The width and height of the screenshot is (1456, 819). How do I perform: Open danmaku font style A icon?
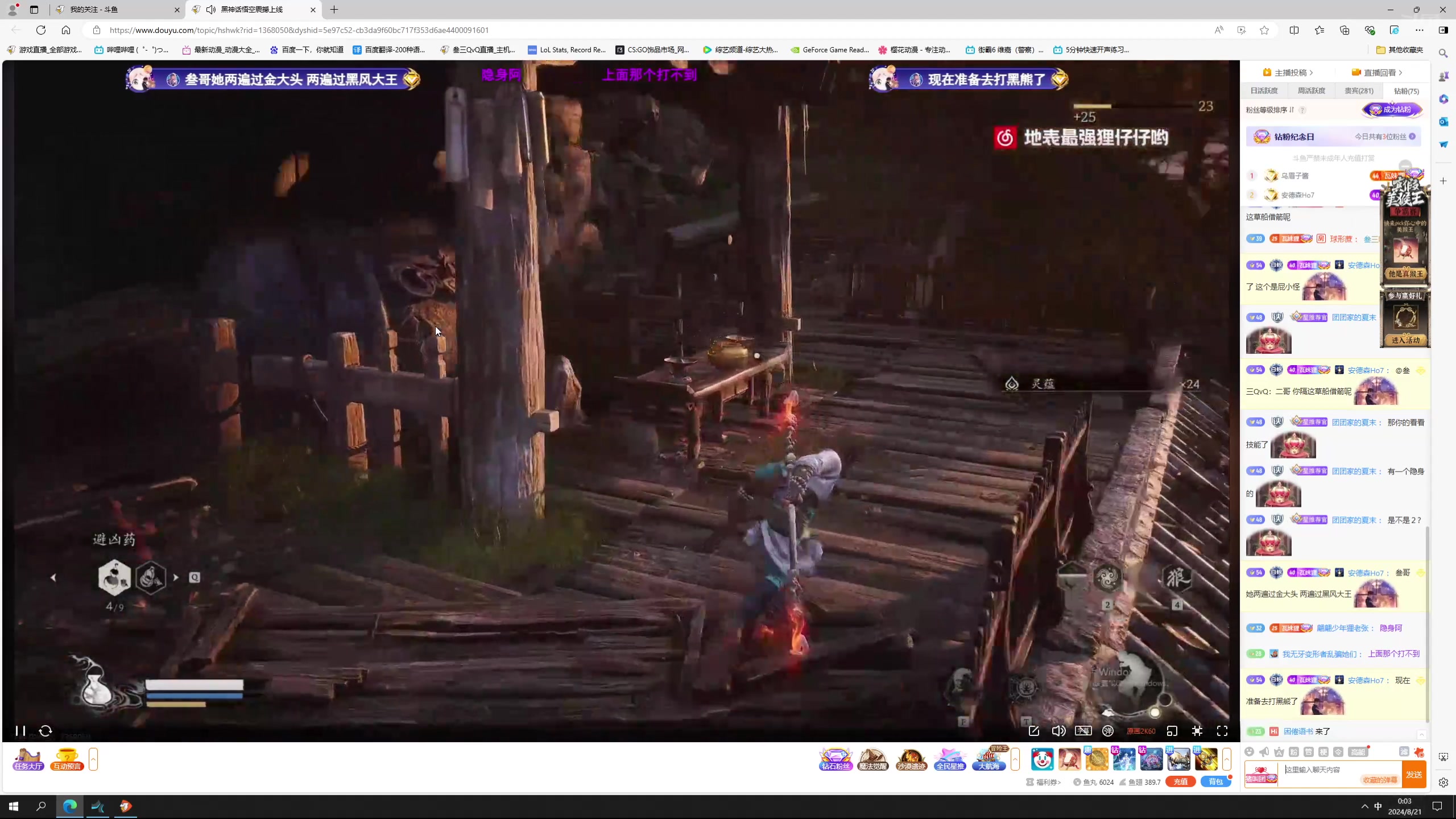(1279, 752)
